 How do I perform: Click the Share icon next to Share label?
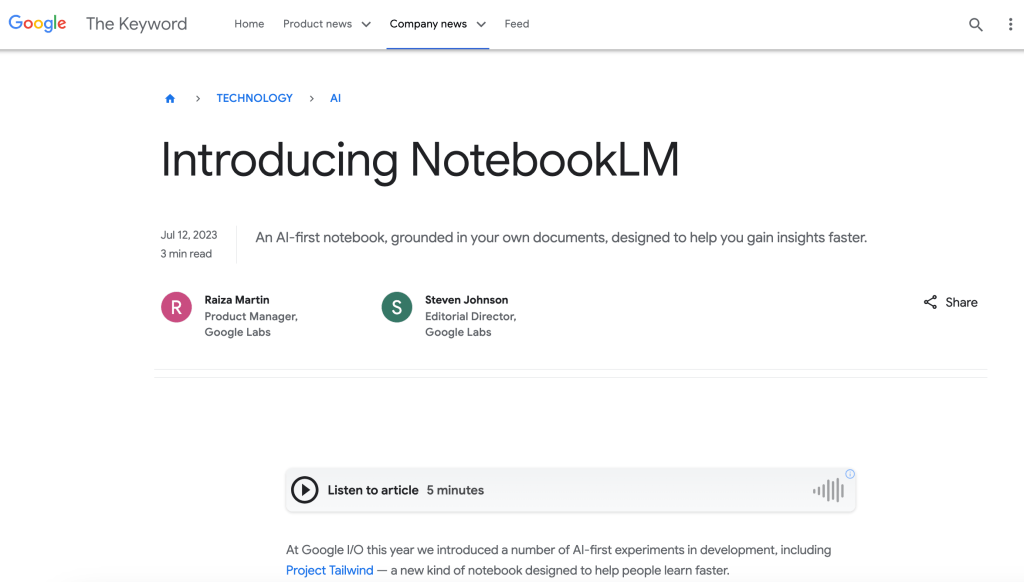click(x=929, y=302)
